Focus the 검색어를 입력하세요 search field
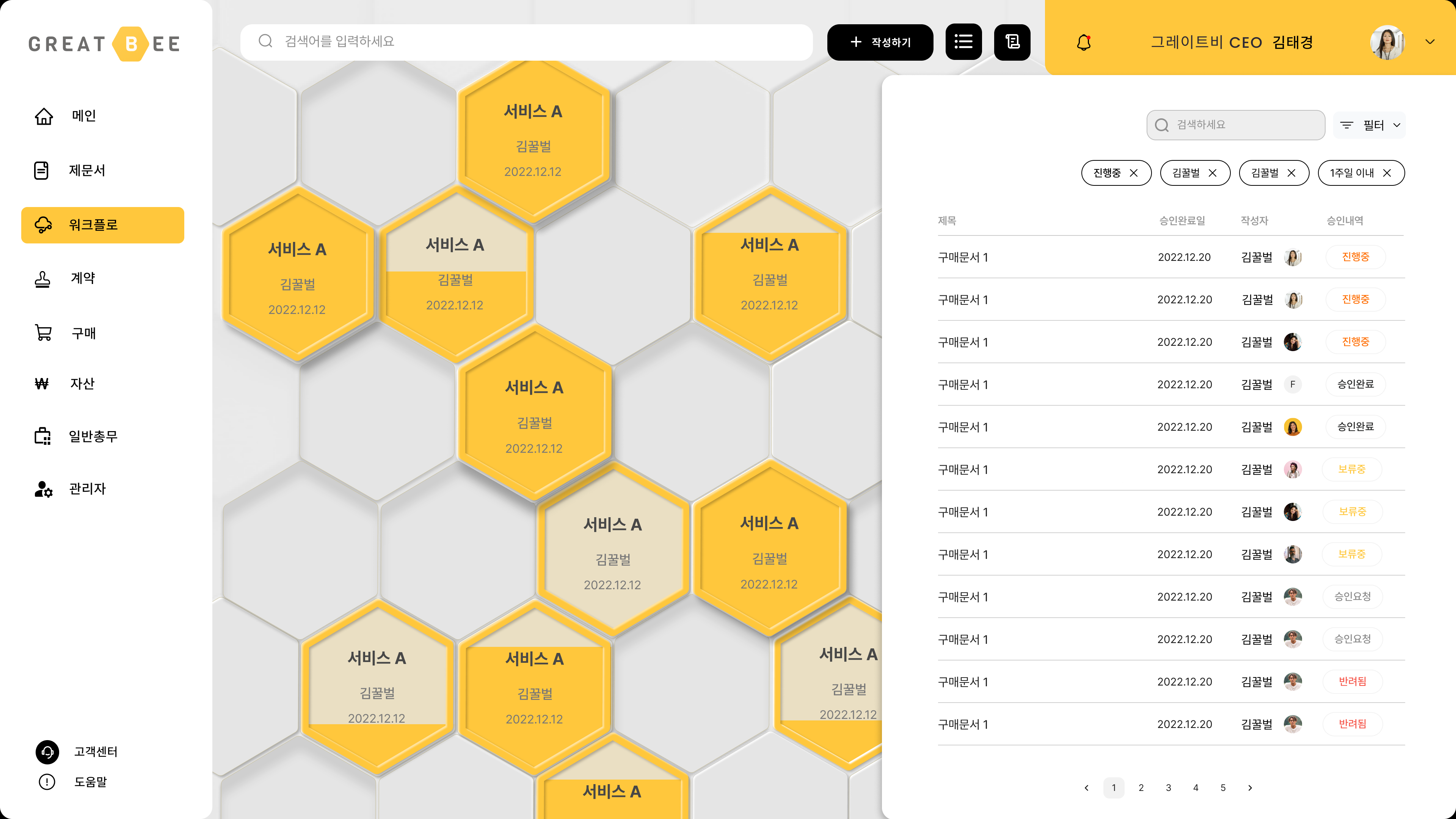The image size is (1456, 819). coord(526,42)
